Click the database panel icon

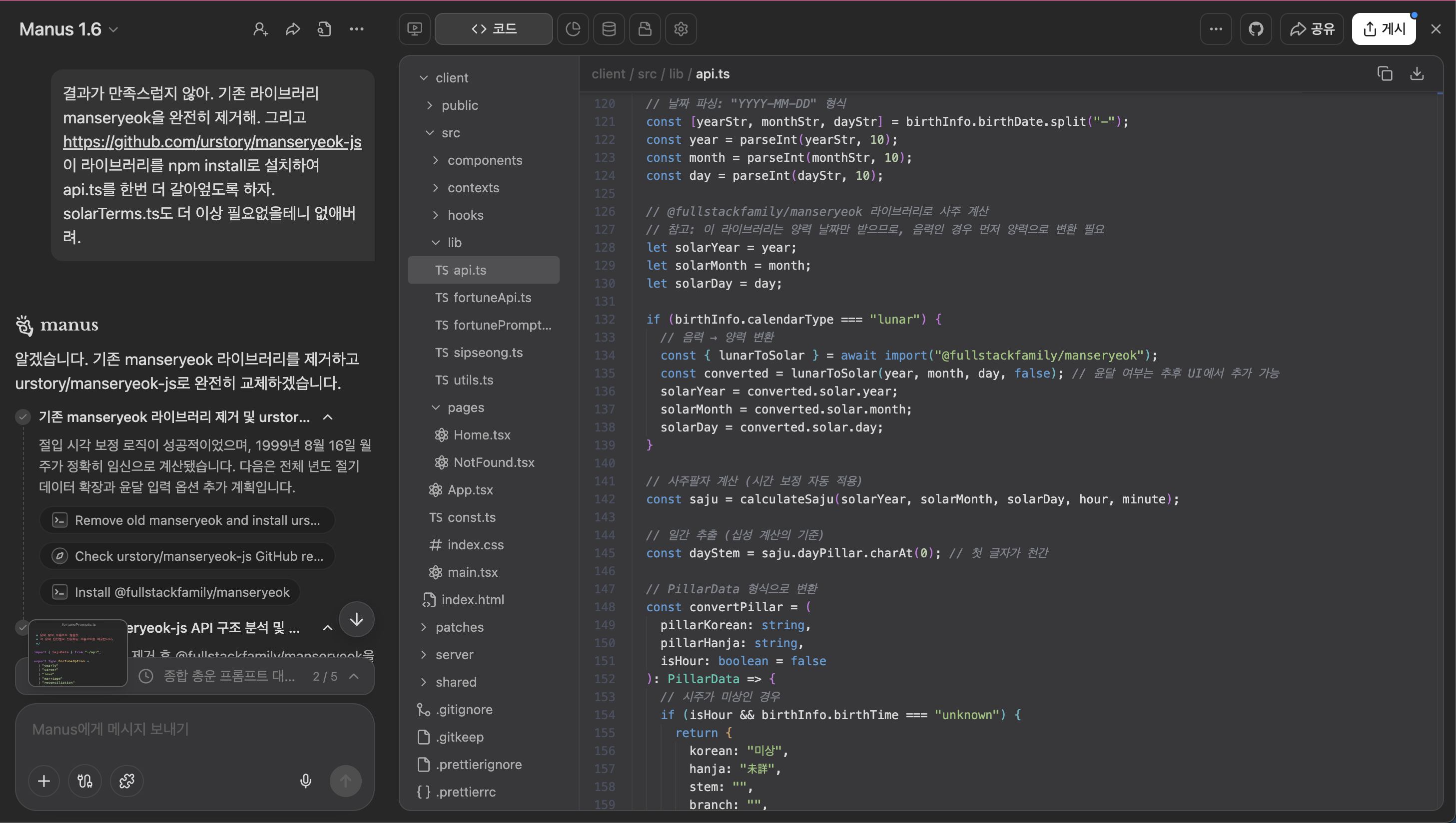click(609, 29)
